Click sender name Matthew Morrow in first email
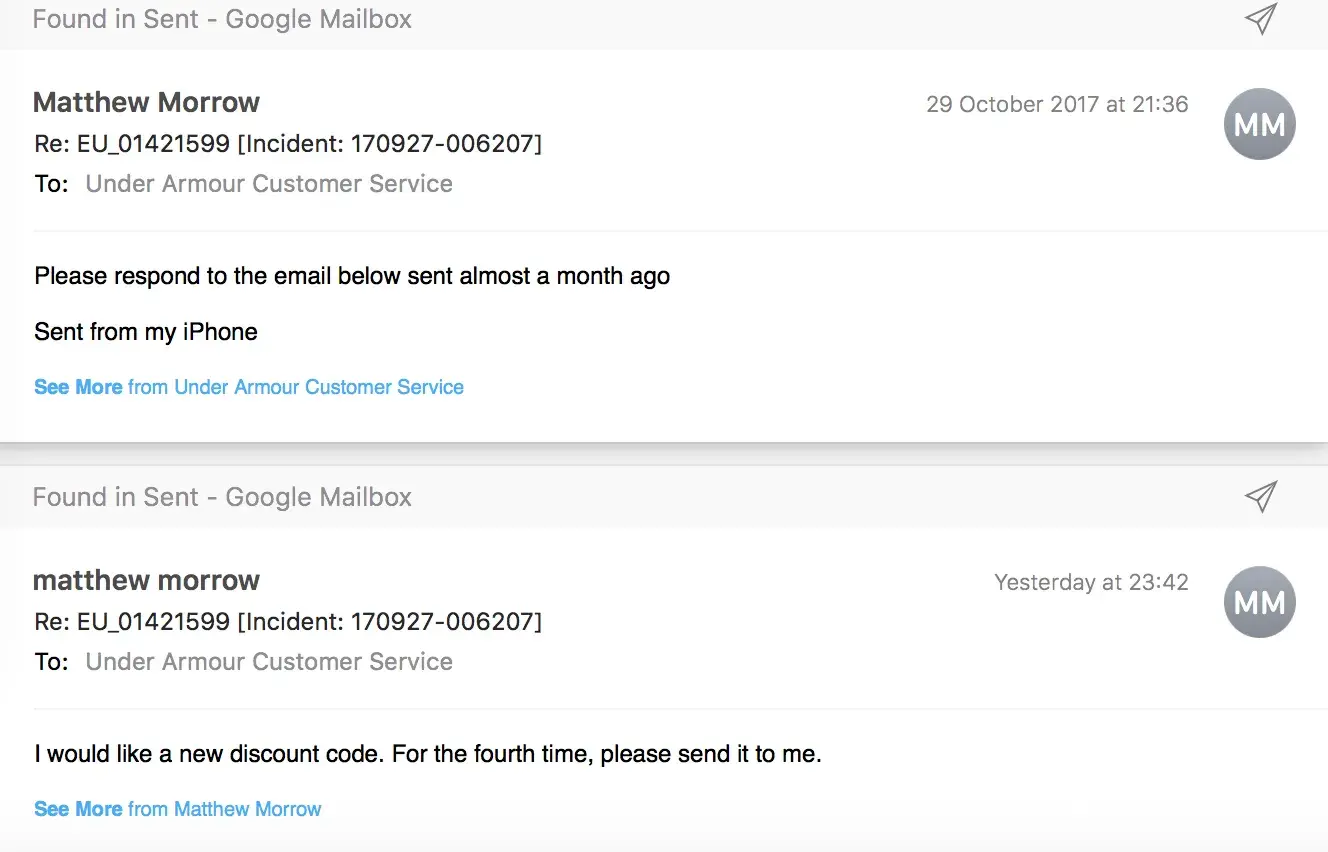Image resolution: width=1328 pixels, height=852 pixels. pyautogui.click(x=146, y=102)
